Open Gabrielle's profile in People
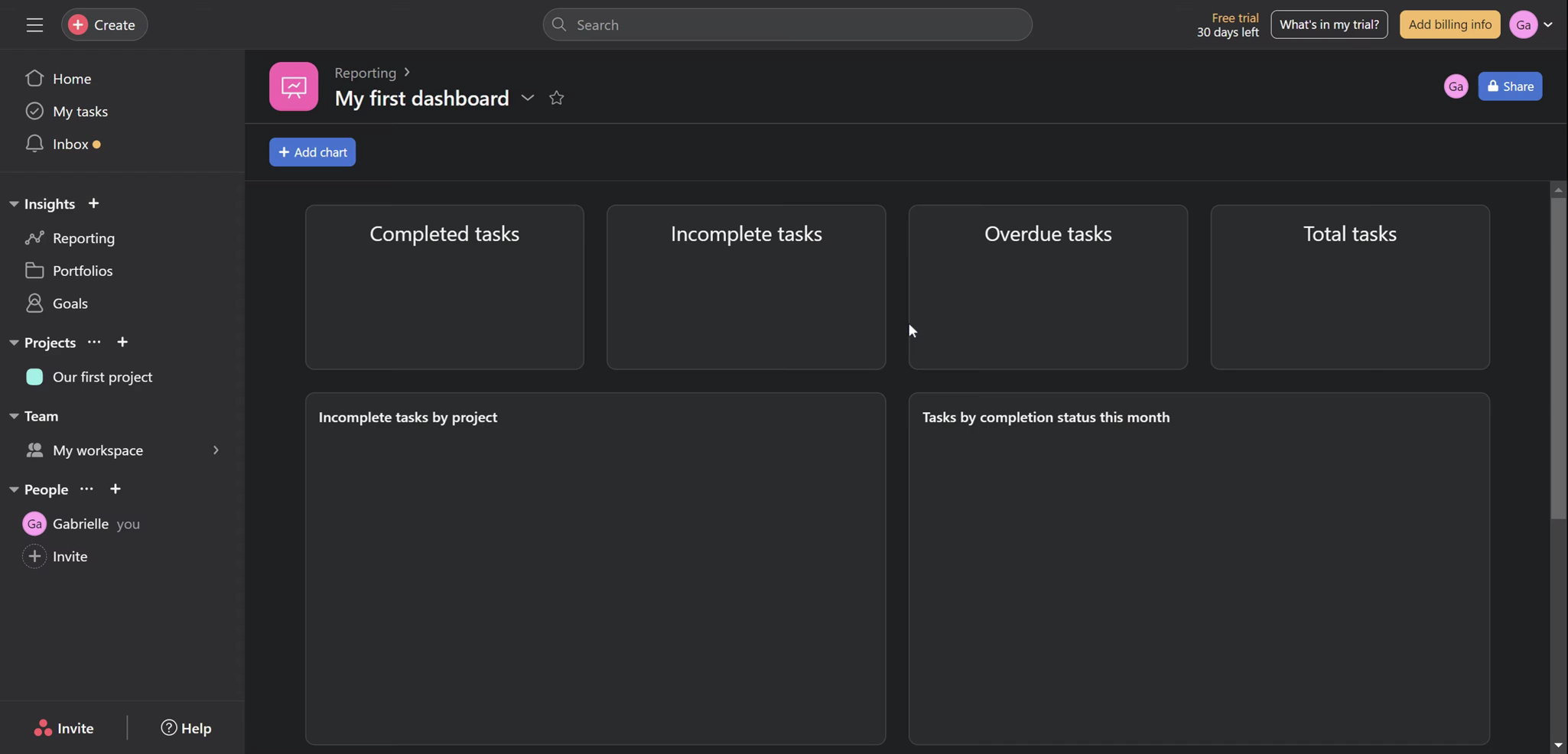Screen dimensions: 1568x754 click(x=80, y=524)
